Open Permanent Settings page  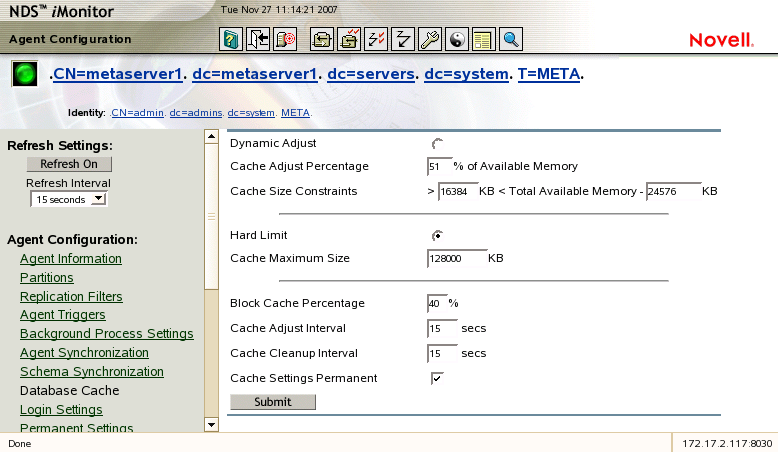point(76,427)
